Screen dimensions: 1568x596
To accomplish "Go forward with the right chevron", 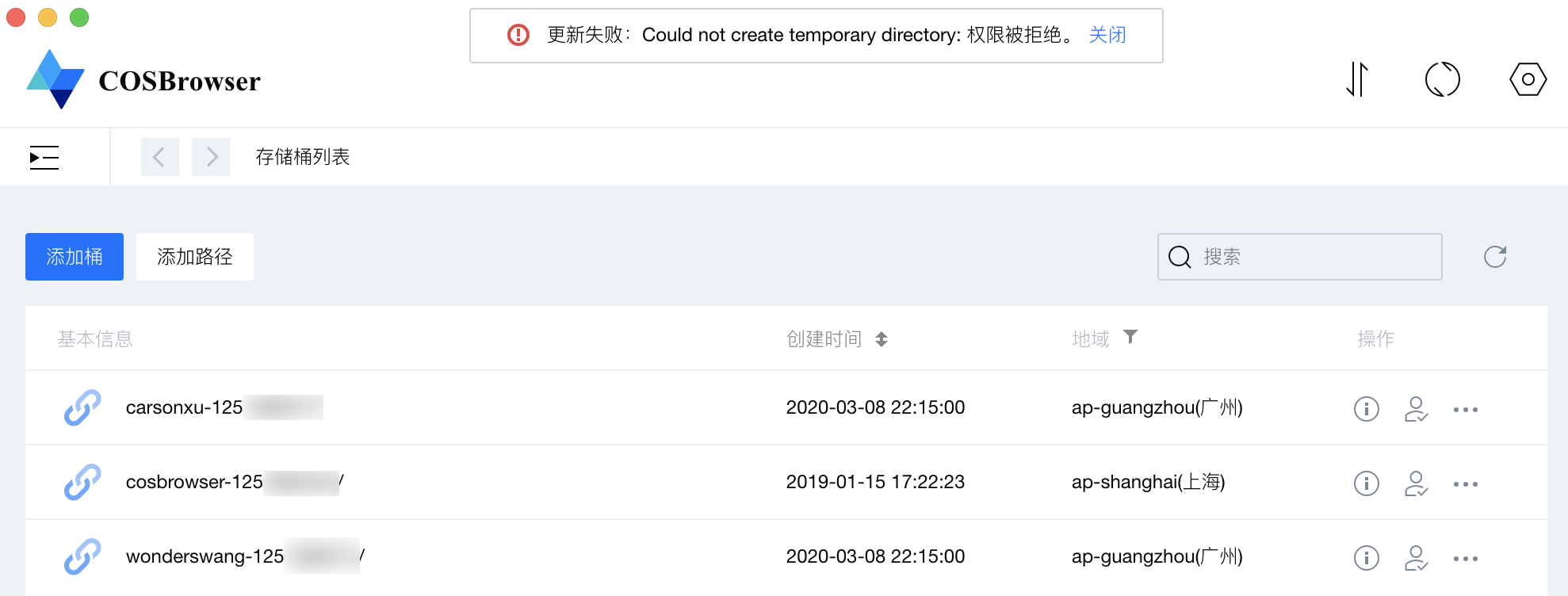I will pos(211,157).
